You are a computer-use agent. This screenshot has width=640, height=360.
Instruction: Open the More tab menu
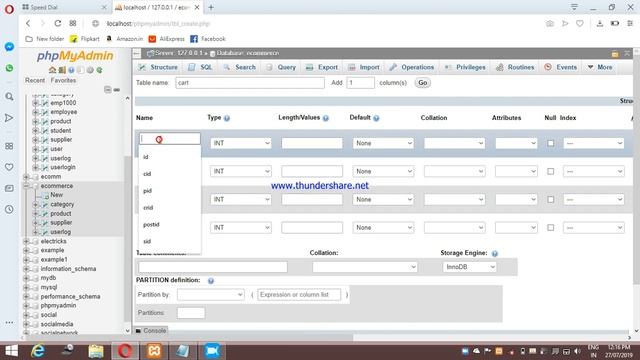click(x=600, y=67)
